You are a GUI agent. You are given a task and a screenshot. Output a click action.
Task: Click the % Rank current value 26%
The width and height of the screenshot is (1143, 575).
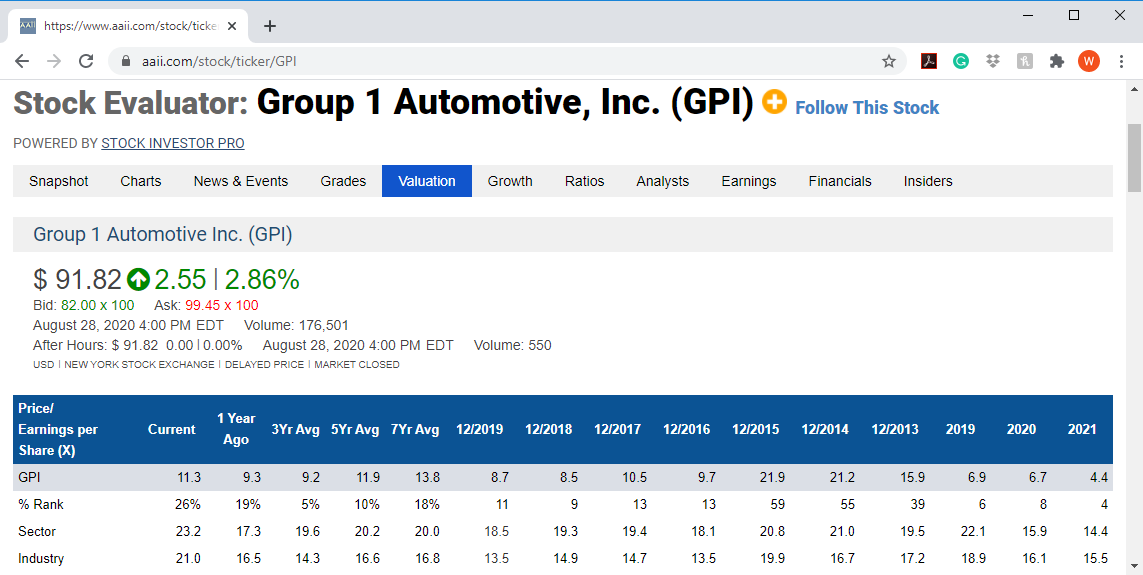(x=188, y=504)
